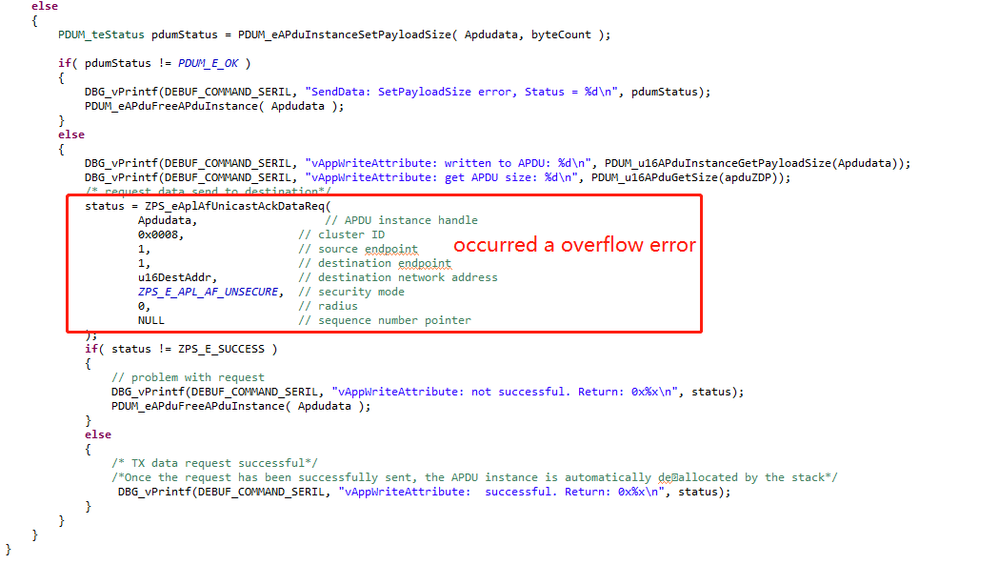Click the "// destination network address" comment
This screenshot has width=999, height=568.
coord(398,278)
